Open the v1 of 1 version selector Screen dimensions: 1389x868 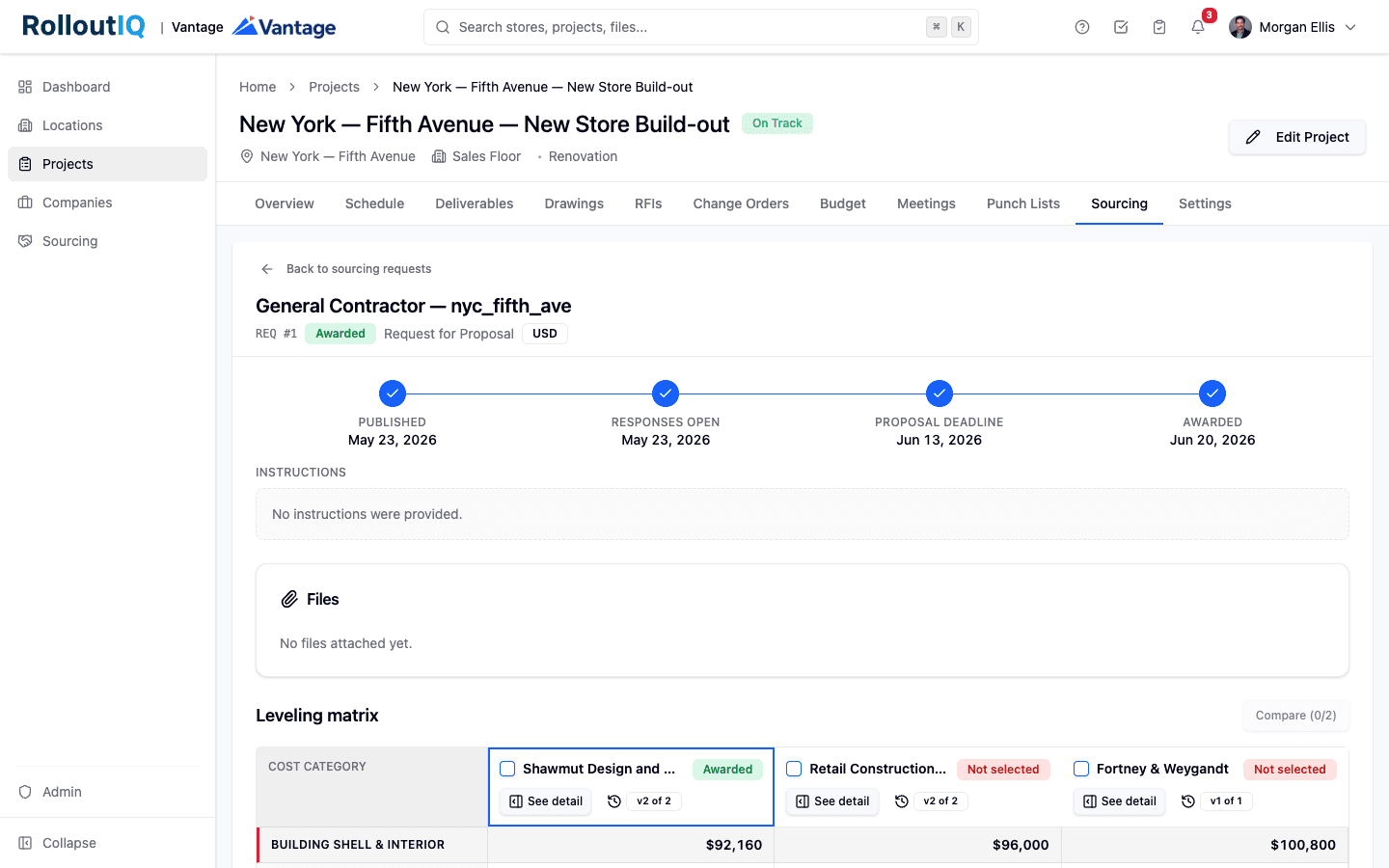pos(1226,801)
